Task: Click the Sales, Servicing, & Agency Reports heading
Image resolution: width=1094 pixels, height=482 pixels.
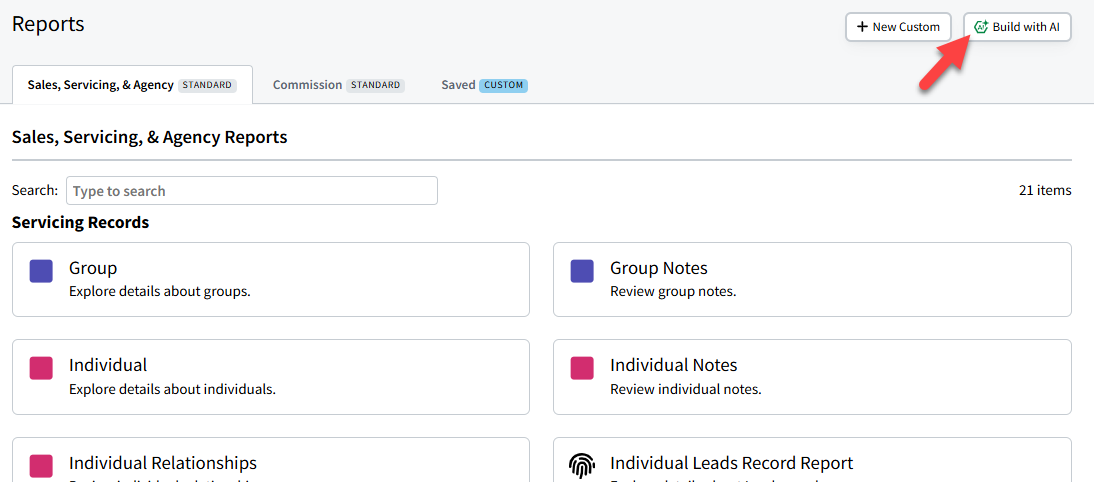Action: 149,137
